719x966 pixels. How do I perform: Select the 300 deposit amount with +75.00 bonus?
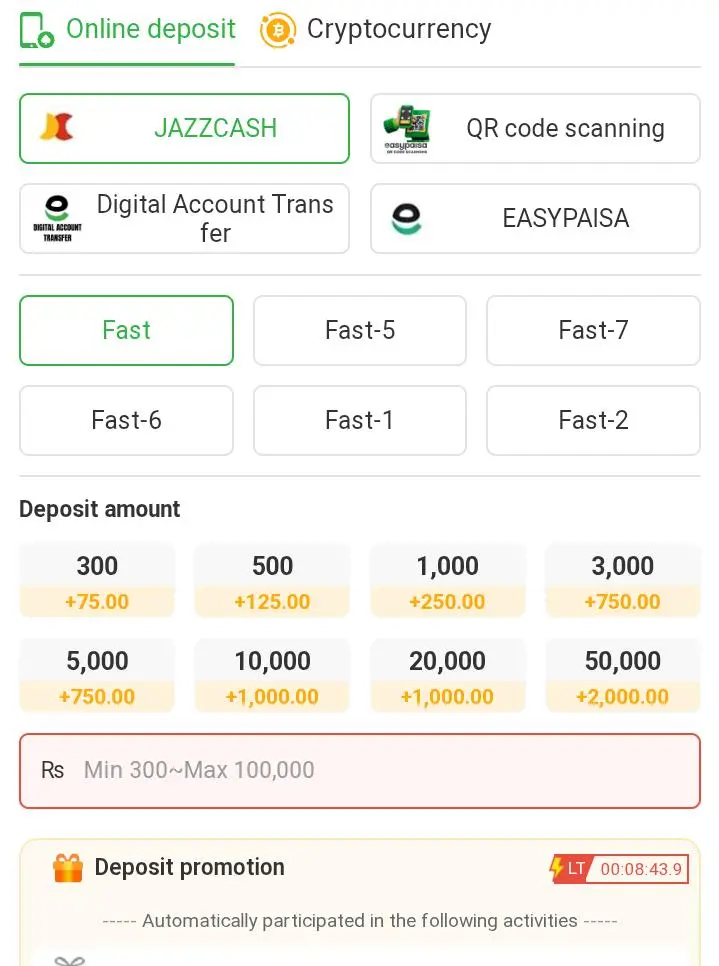tap(97, 581)
